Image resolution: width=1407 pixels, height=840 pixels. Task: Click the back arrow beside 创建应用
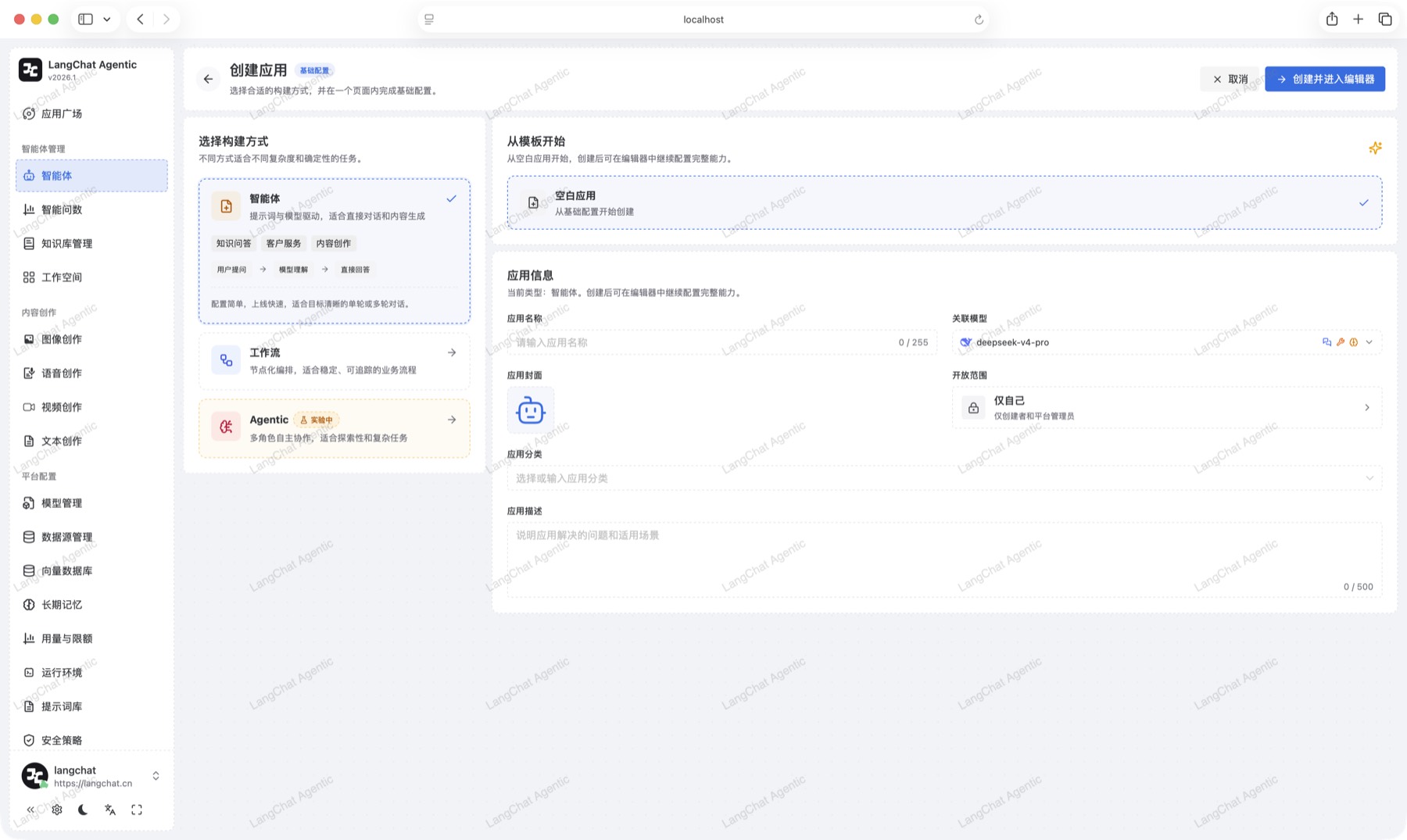point(208,79)
